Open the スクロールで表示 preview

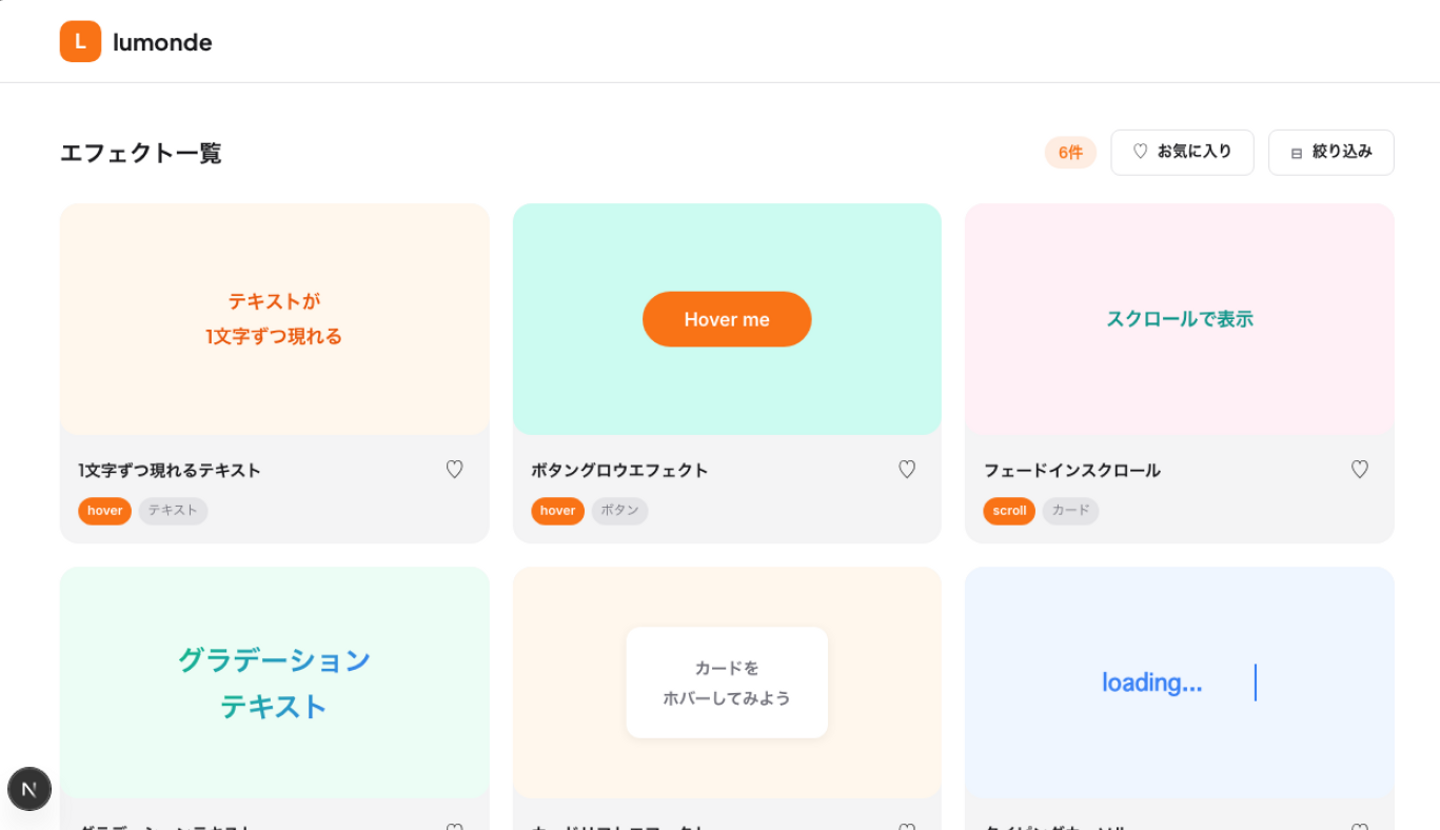(x=1179, y=320)
